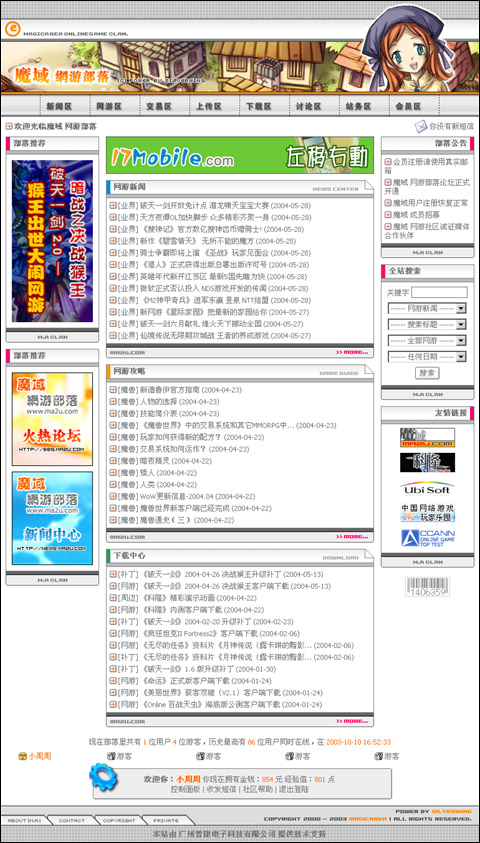Open download 《Online 百战天虫》海底版公测客户端下载
Viewport: 480px width, 843px height.
pos(211,704)
